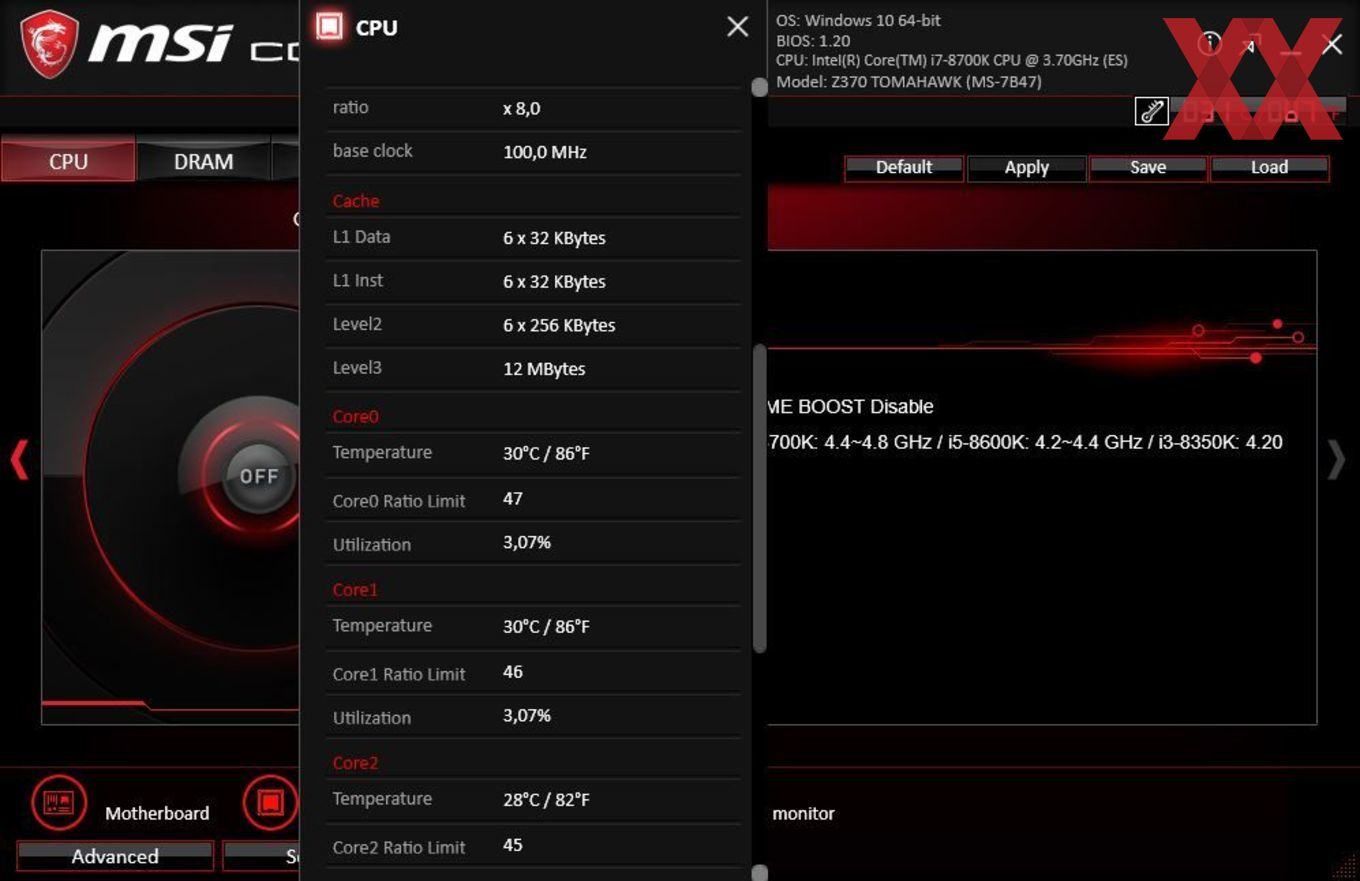Click the Motherboard label at bottom
The height and width of the screenshot is (881, 1360).
tap(157, 813)
